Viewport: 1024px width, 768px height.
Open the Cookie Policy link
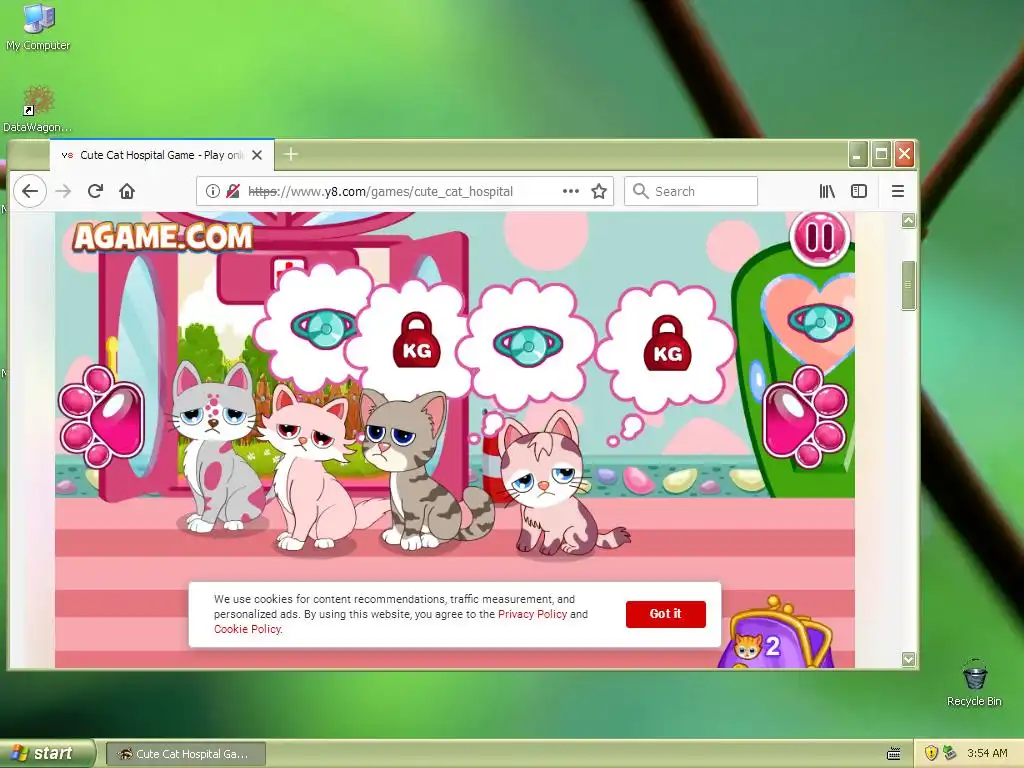pyautogui.click(x=248, y=629)
